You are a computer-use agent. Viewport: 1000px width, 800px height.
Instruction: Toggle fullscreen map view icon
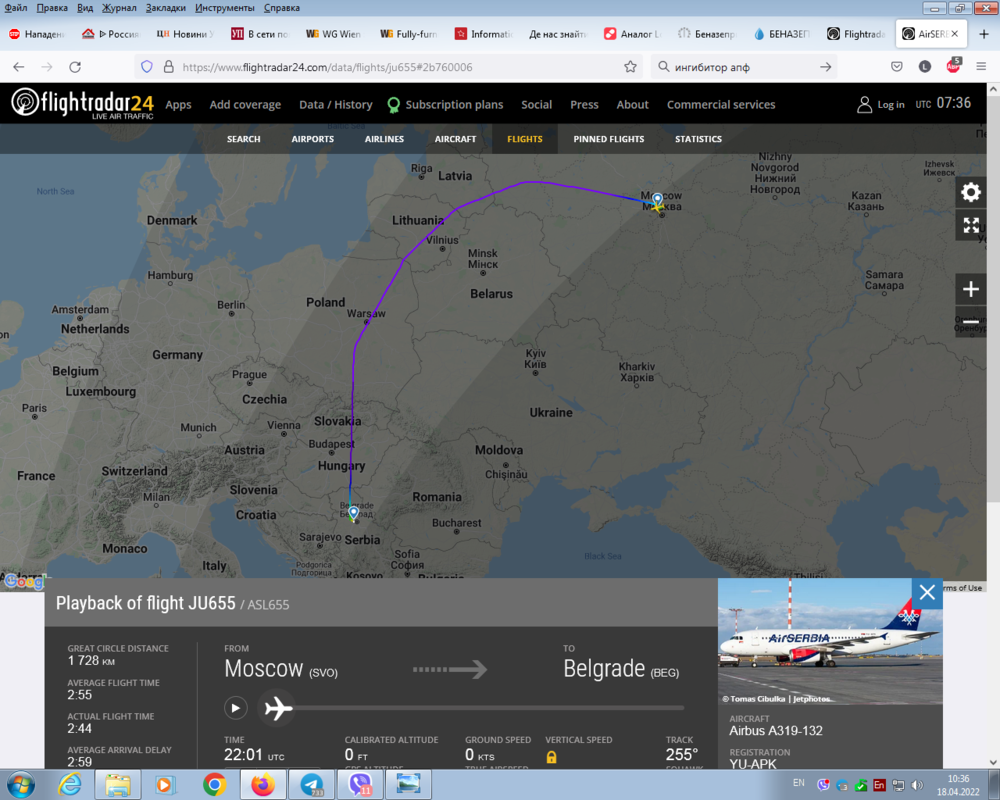coord(971,225)
